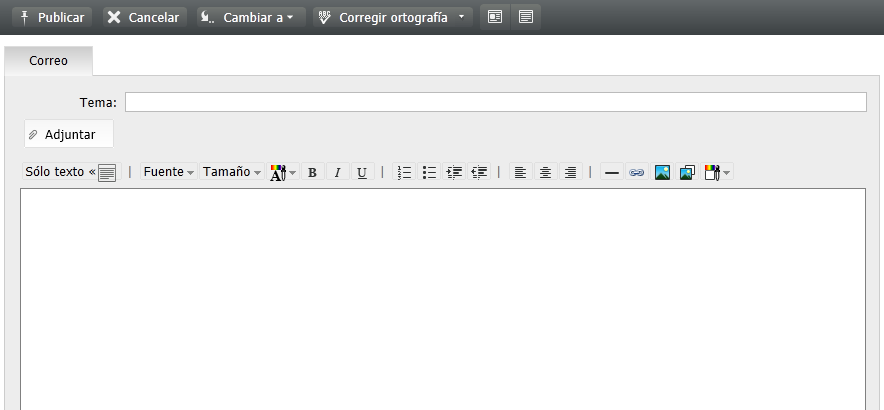The height and width of the screenshot is (410, 884).
Task: Toggle italic formatting
Action: coord(337,172)
